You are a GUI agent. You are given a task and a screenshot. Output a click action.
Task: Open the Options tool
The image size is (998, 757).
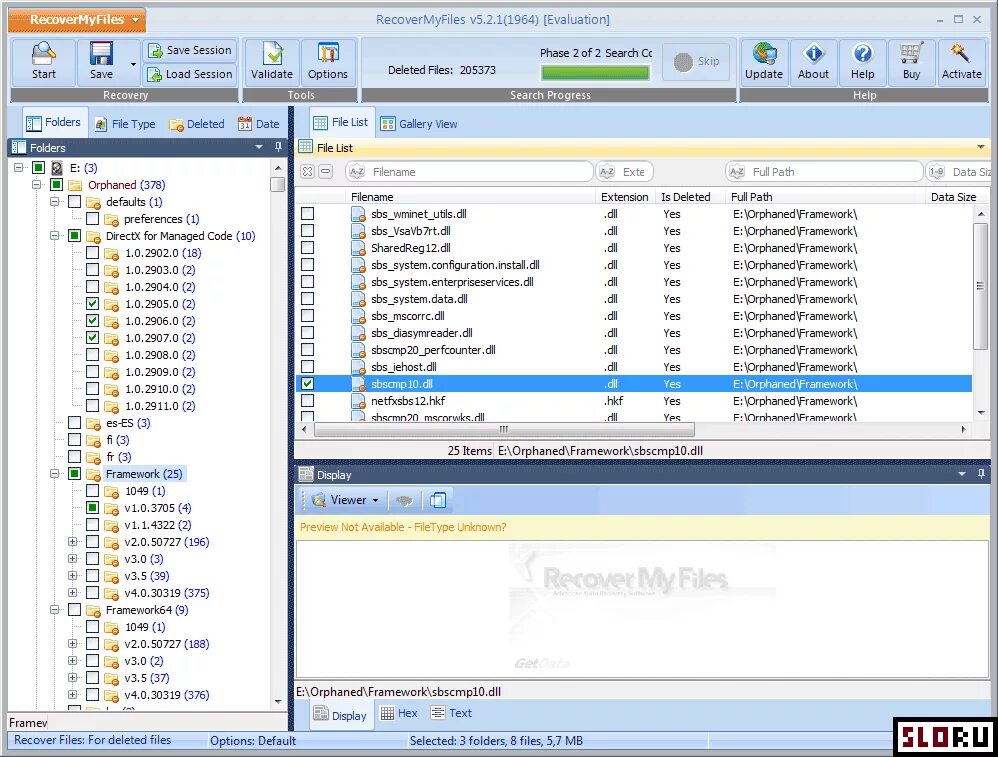point(328,62)
